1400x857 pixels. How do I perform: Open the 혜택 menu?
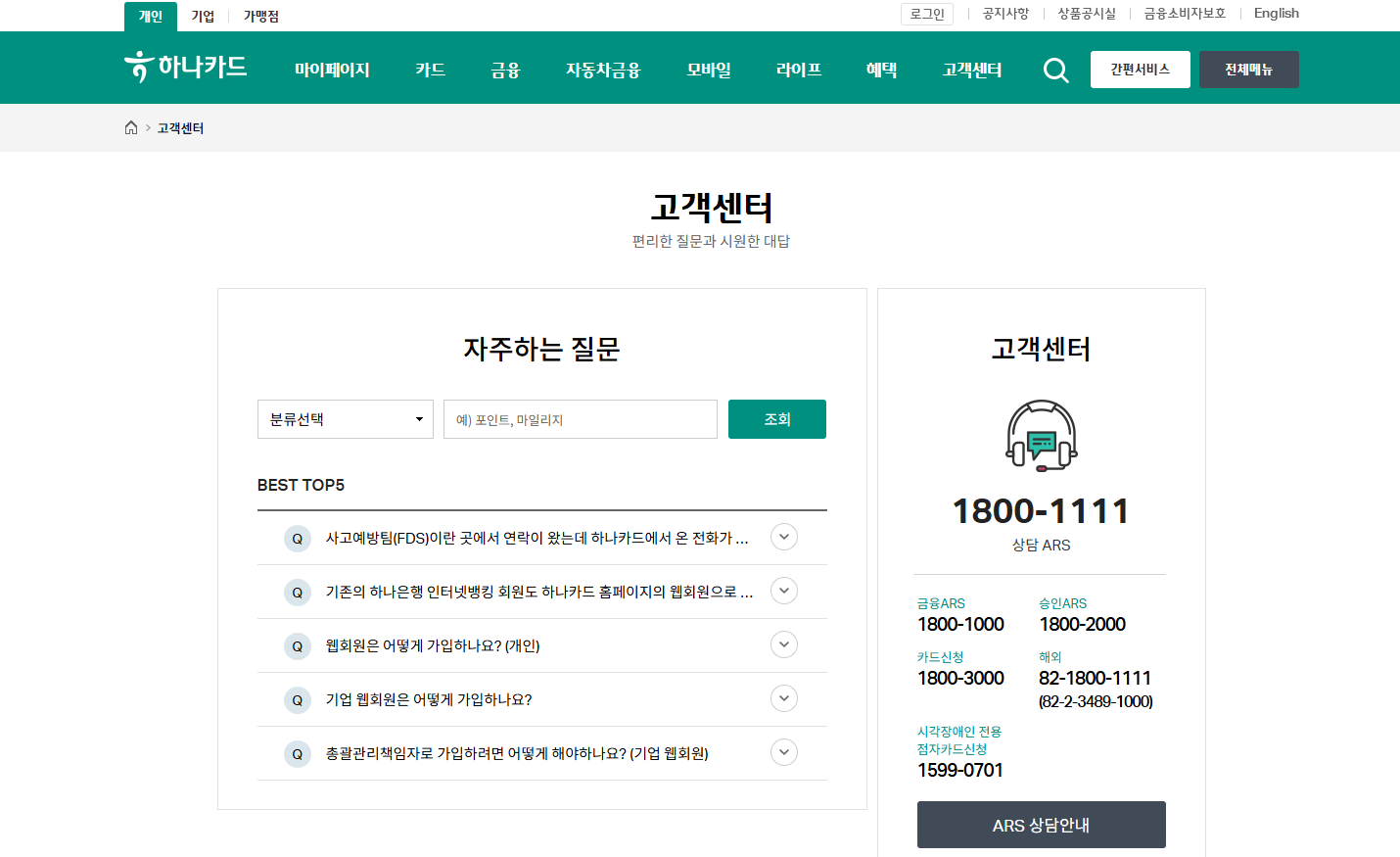click(x=881, y=70)
